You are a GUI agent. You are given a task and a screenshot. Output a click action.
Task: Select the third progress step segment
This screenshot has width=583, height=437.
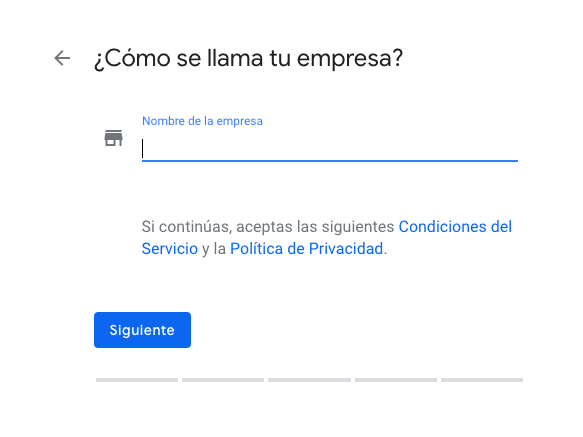(x=309, y=380)
